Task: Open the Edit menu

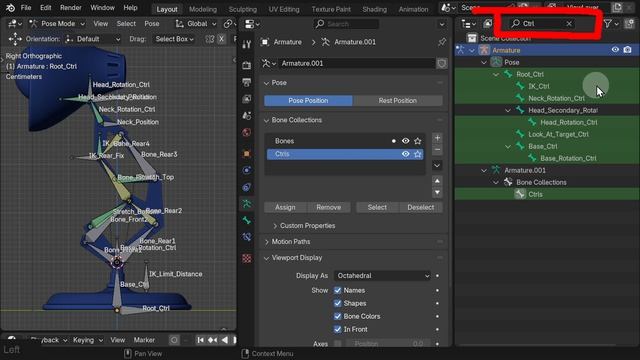Action: pos(45,8)
